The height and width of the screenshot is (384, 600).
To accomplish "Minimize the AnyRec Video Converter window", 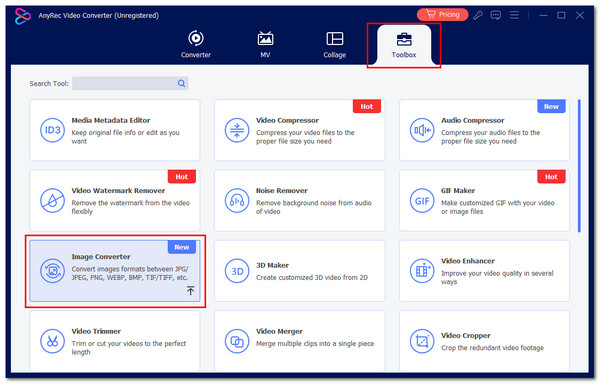I will point(543,15).
